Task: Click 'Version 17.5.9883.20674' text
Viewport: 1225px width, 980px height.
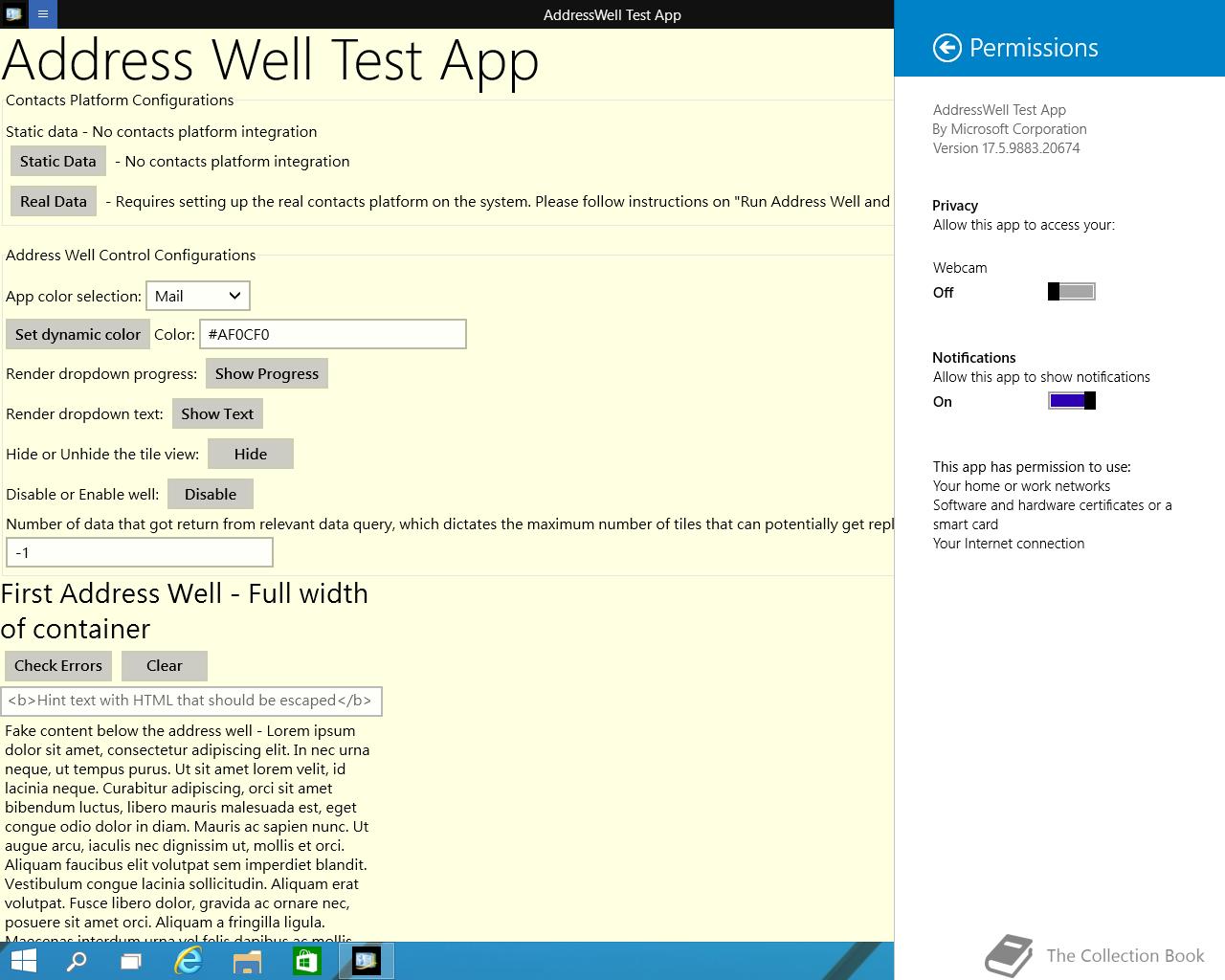Action: pyautogui.click(x=1007, y=148)
